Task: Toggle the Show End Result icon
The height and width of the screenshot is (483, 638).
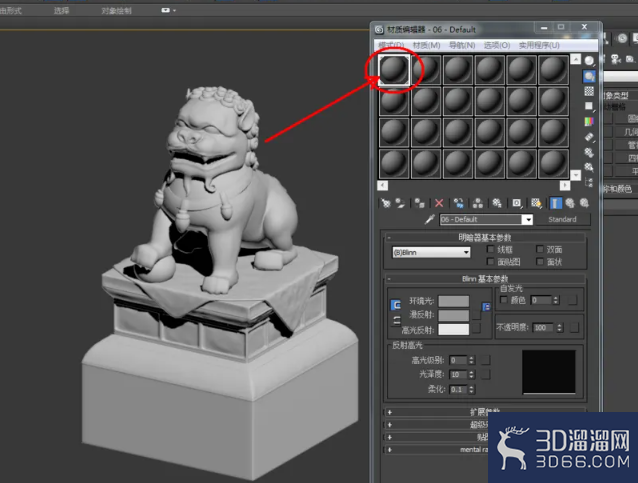Action: [x=556, y=203]
